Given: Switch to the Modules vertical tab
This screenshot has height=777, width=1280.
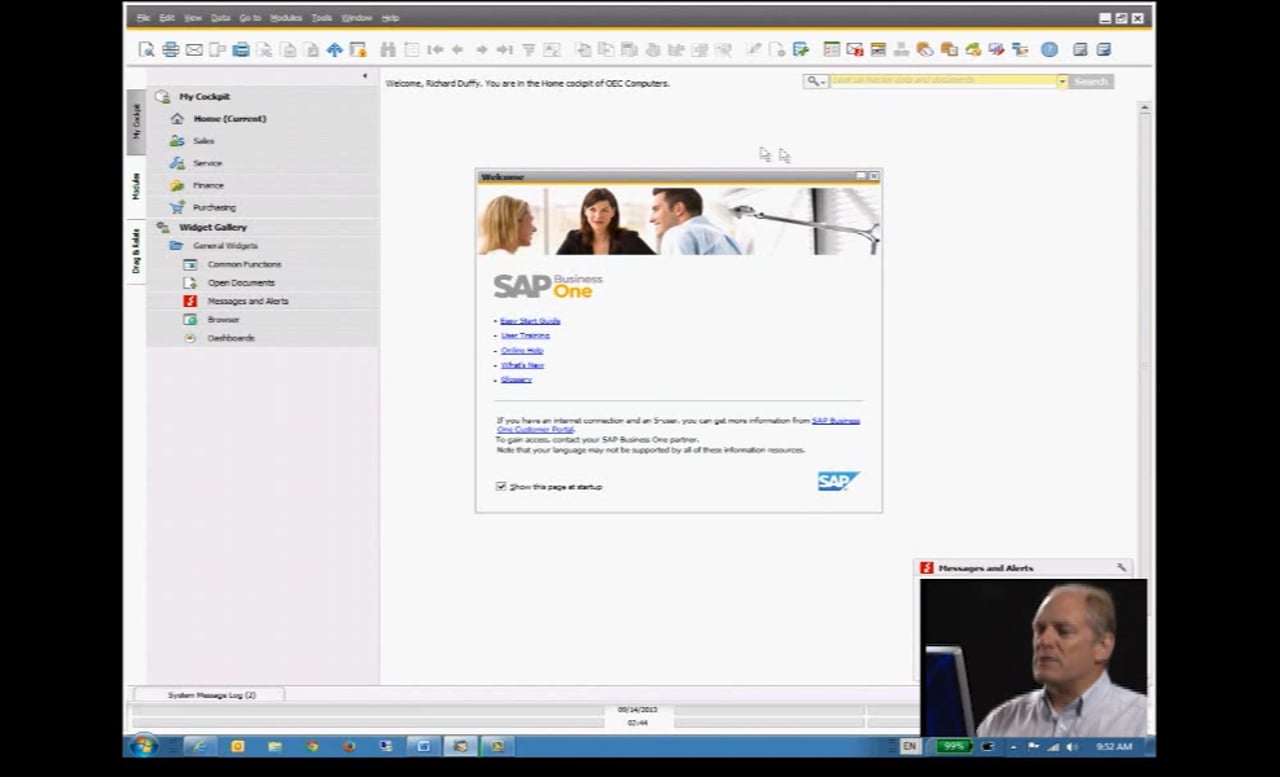Looking at the screenshot, I should [x=136, y=186].
